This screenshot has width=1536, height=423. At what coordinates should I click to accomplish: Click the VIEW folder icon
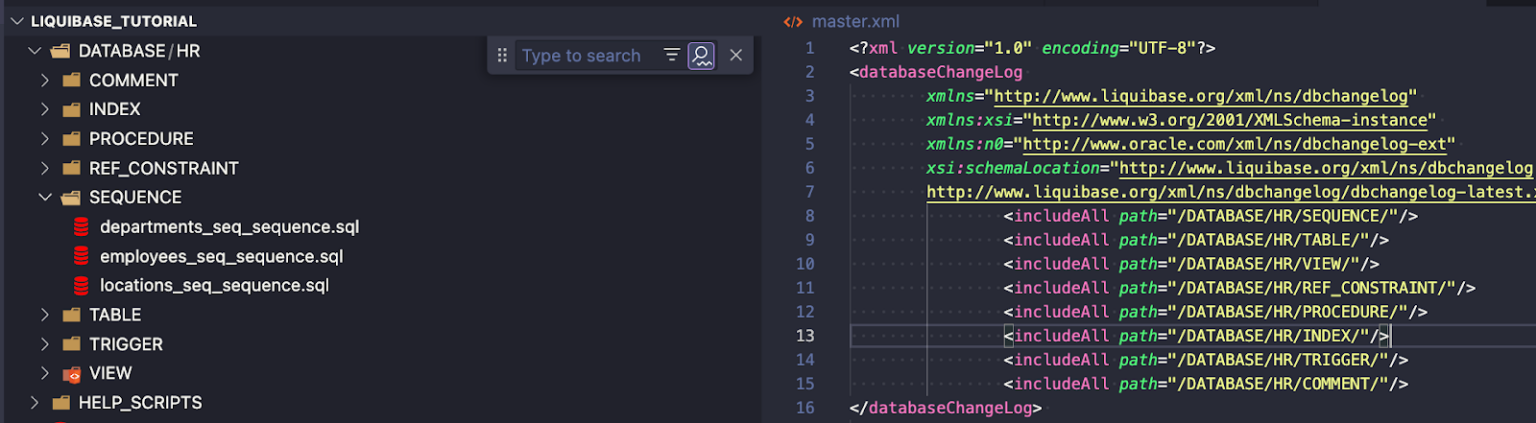(71, 374)
